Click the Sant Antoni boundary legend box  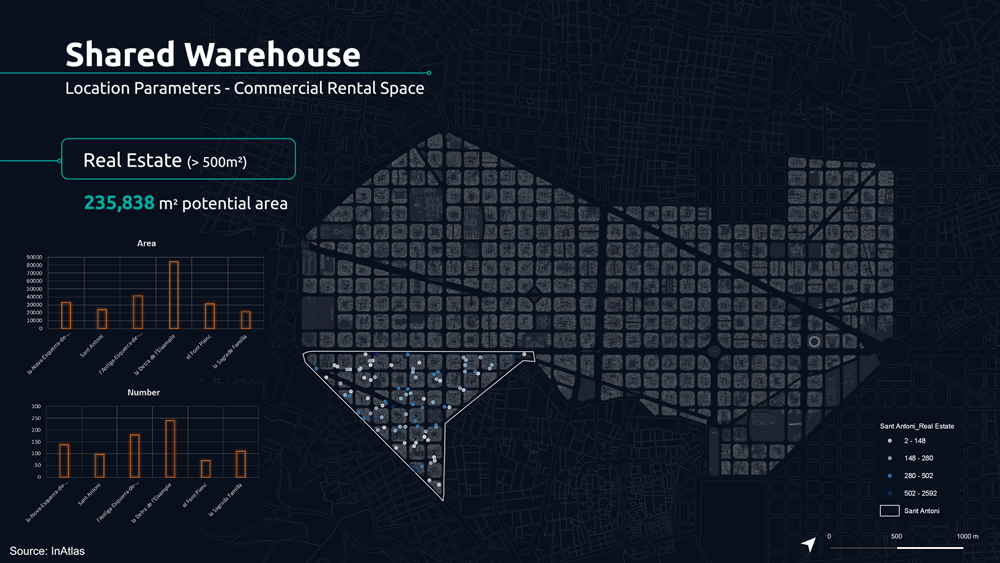click(888, 511)
